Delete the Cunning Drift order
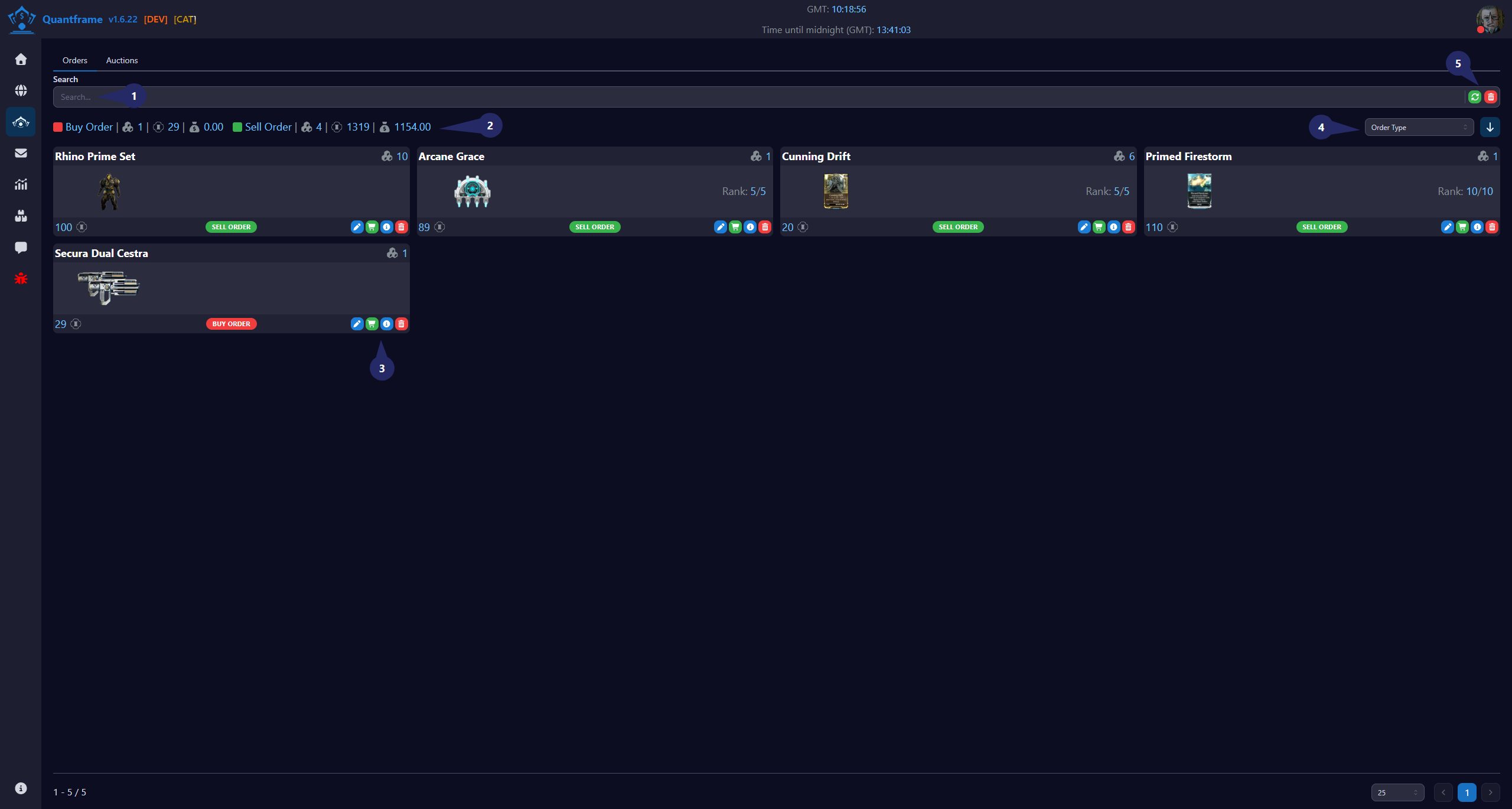The image size is (1512, 809). (1128, 227)
